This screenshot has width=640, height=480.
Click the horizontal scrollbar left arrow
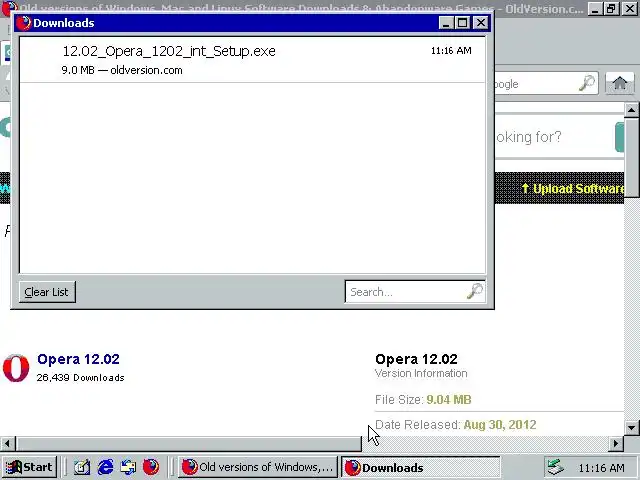coord(7,443)
